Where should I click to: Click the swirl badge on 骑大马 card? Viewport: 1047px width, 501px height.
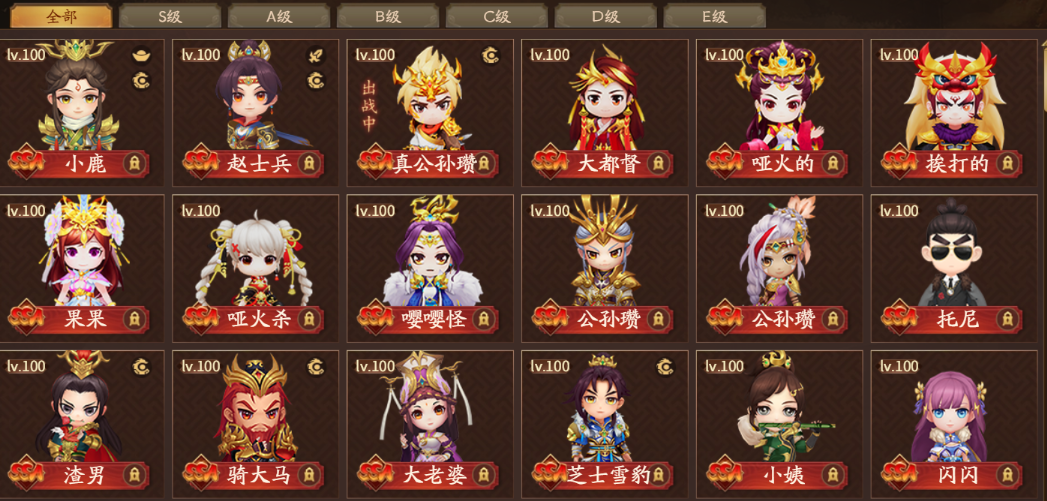[x=315, y=366]
